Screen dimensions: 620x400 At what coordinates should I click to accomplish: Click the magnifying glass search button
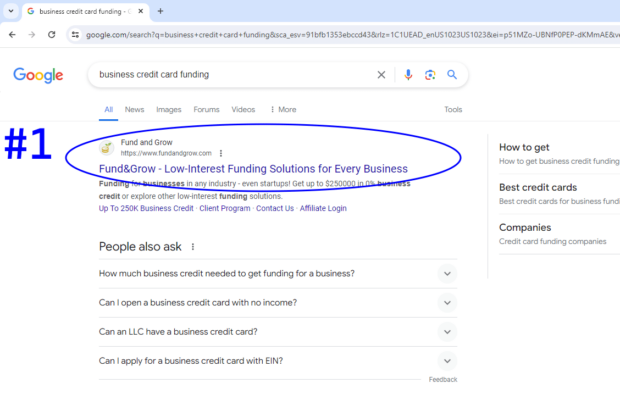pyautogui.click(x=452, y=75)
